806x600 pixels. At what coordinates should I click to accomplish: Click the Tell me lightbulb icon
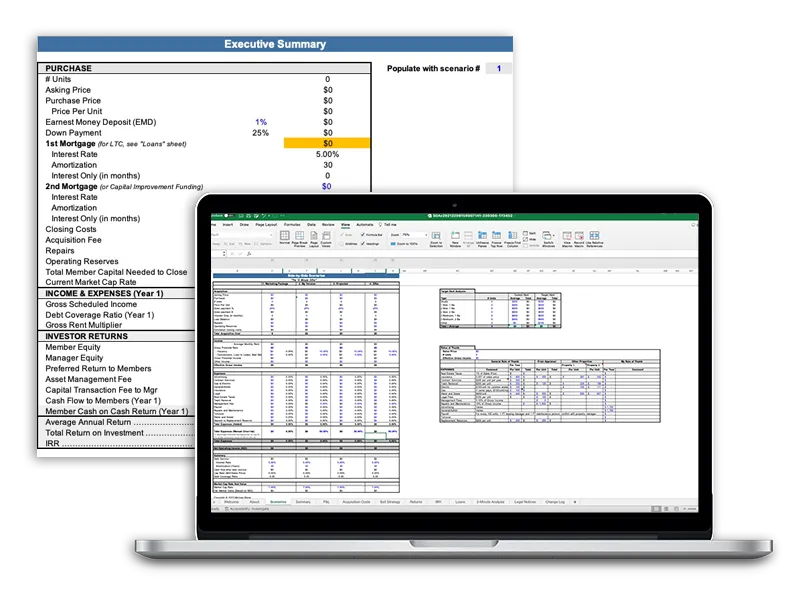pos(380,225)
